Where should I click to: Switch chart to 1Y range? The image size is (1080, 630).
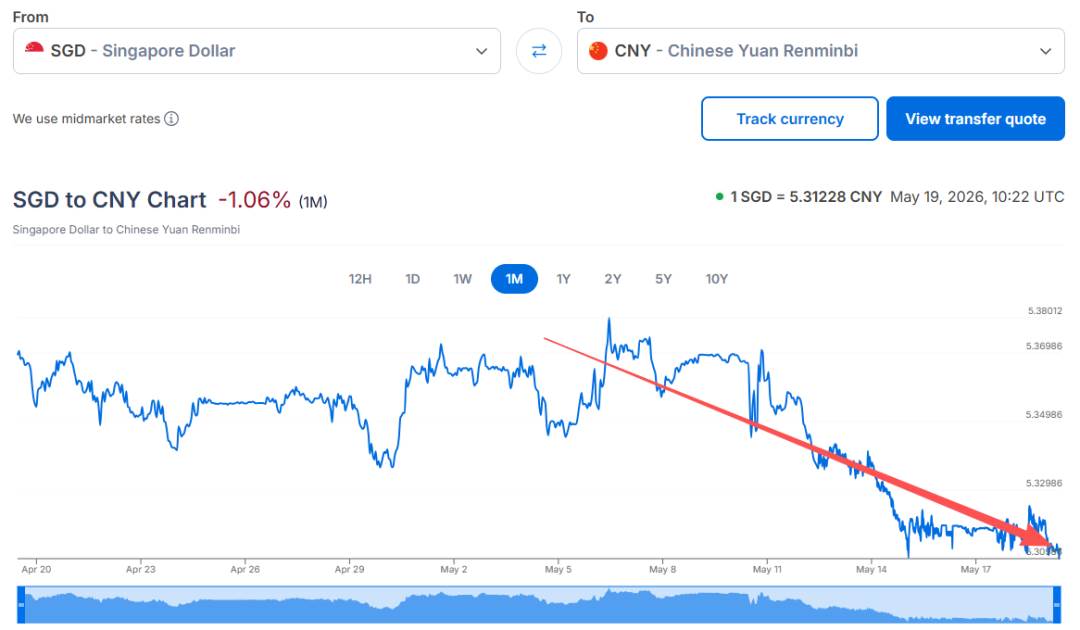(563, 279)
